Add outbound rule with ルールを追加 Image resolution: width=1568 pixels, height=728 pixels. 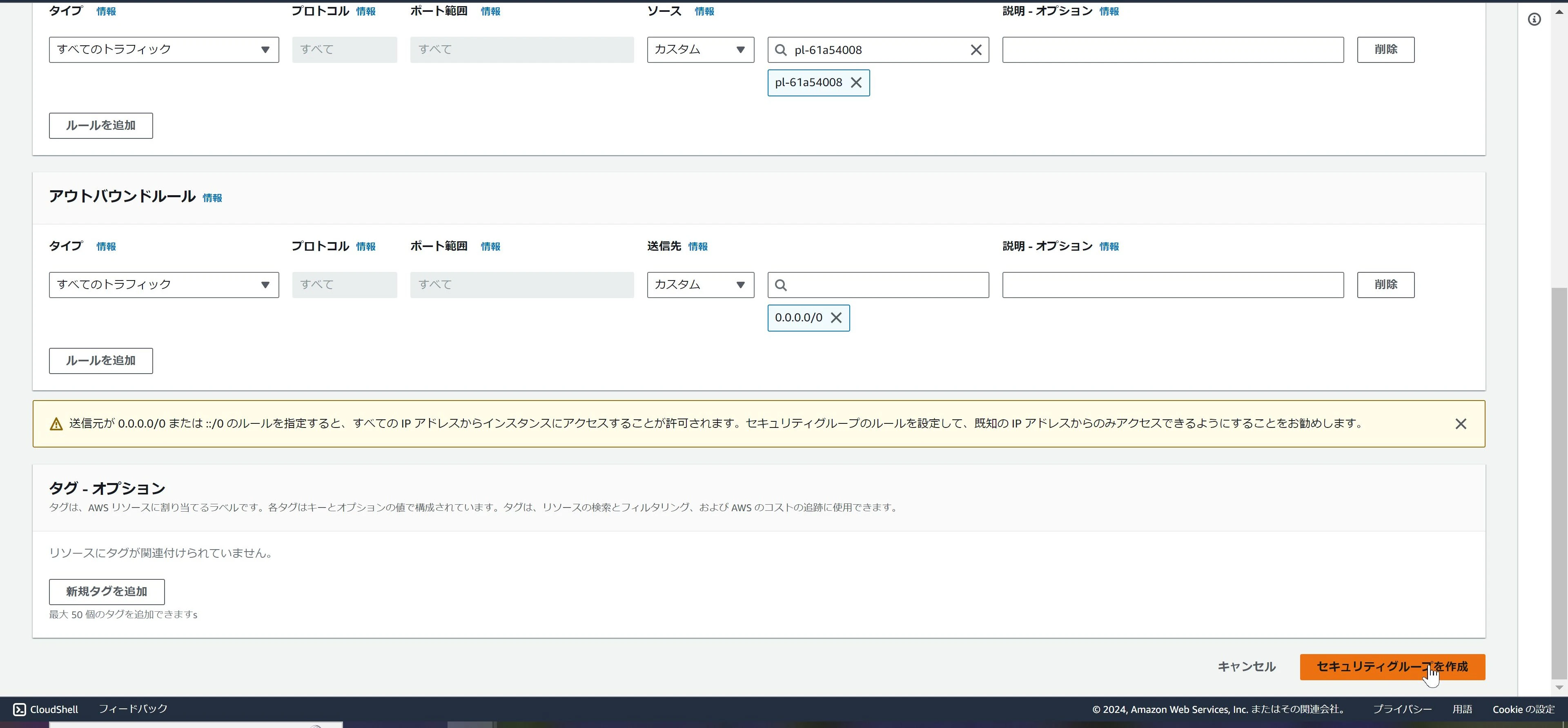[100, 361]
